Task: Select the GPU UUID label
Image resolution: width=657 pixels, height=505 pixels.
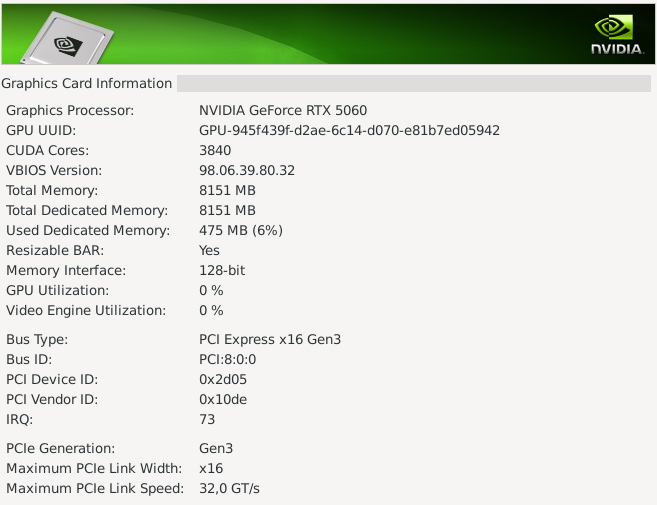Action: [41, 130]
